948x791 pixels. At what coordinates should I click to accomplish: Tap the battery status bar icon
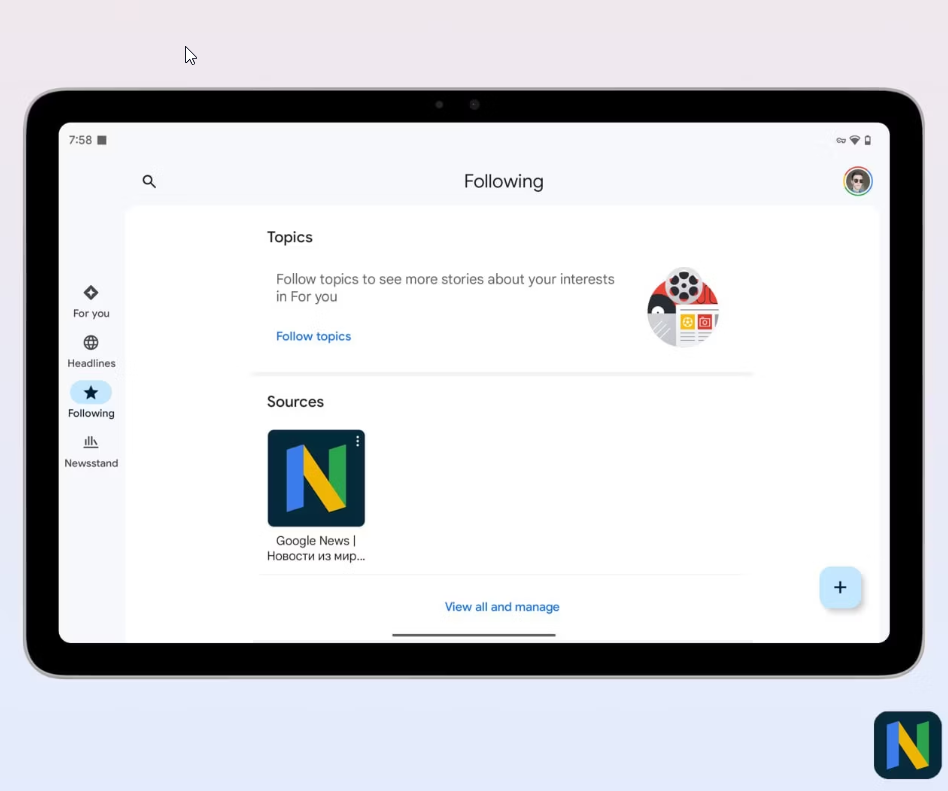[867, 140]
